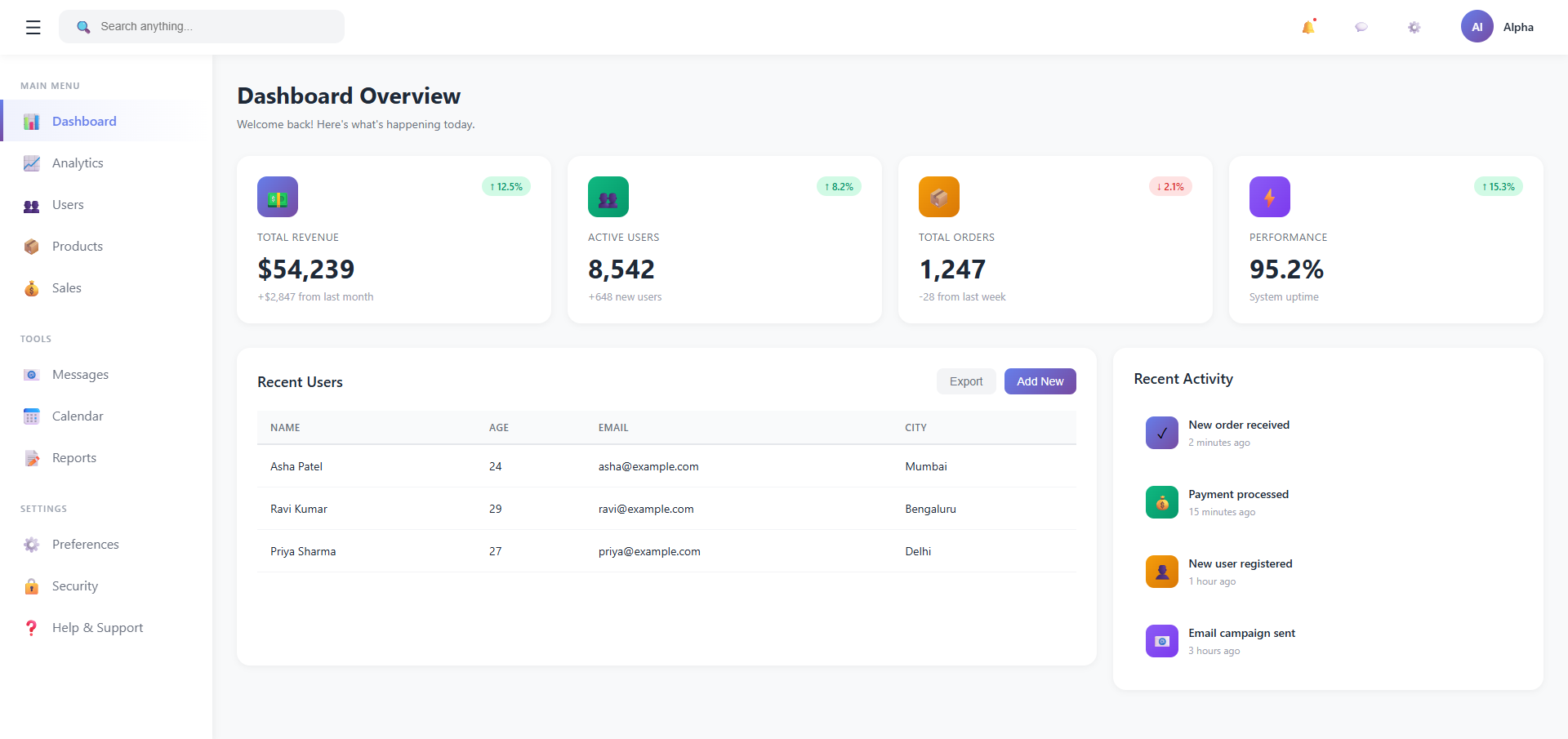Viewport: 1568px width, 739px height.
Task: Click the Performance lightning bolt icon
Action: [1269, 197]
